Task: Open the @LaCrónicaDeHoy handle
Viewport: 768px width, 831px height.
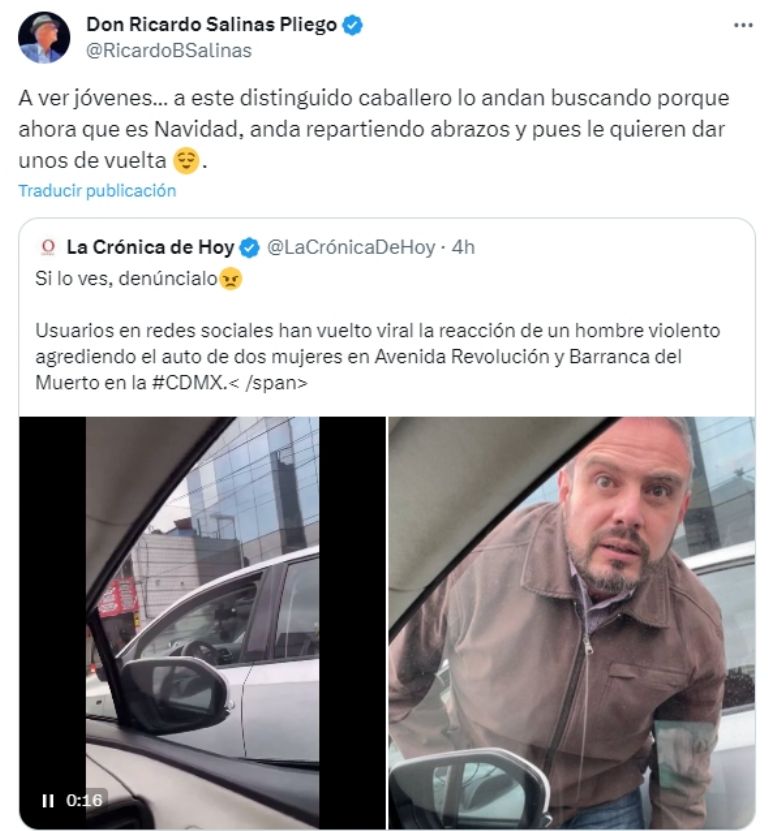Action: coord(351,247)
